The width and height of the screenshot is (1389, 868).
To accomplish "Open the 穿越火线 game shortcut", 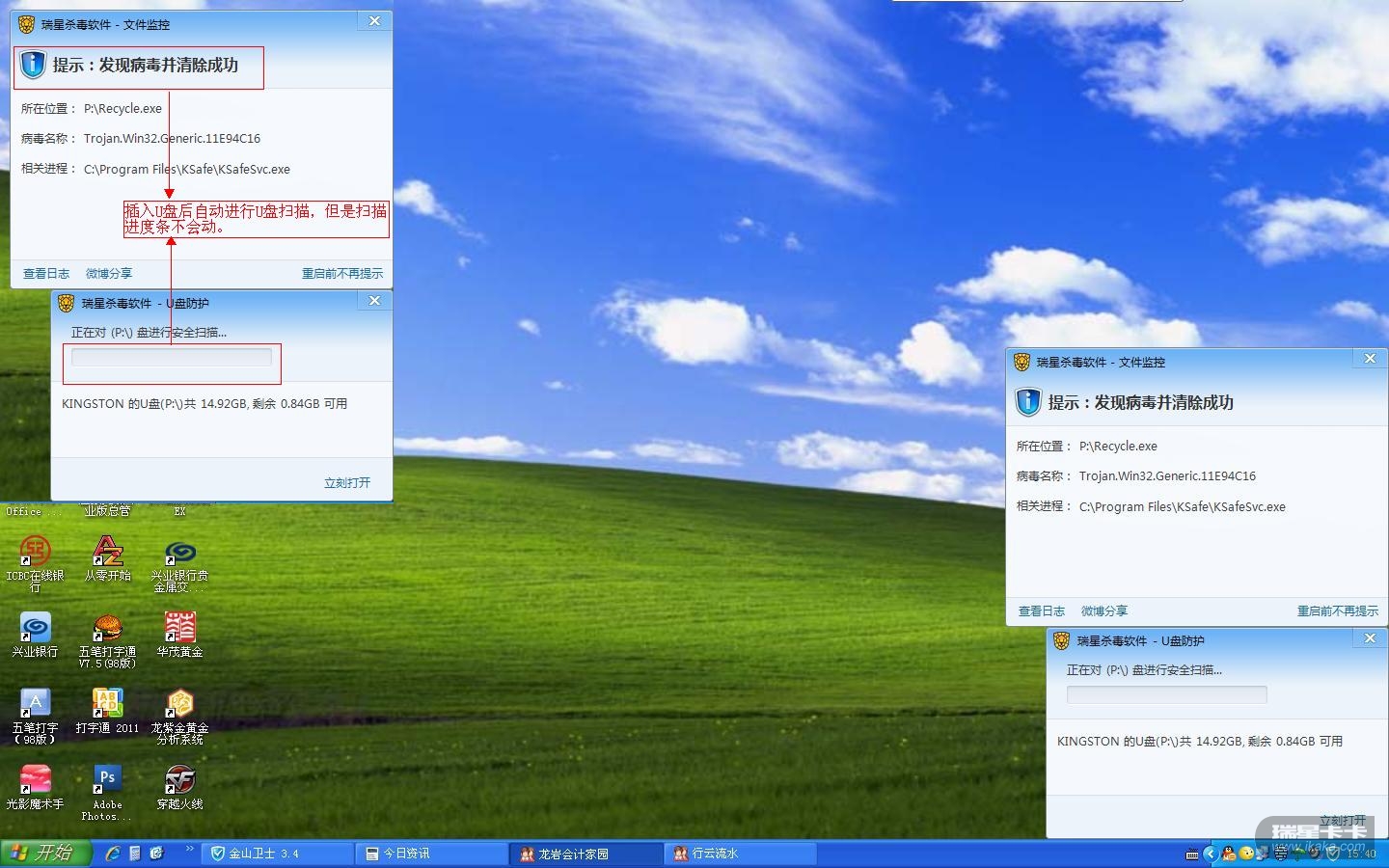I will 179,788.
